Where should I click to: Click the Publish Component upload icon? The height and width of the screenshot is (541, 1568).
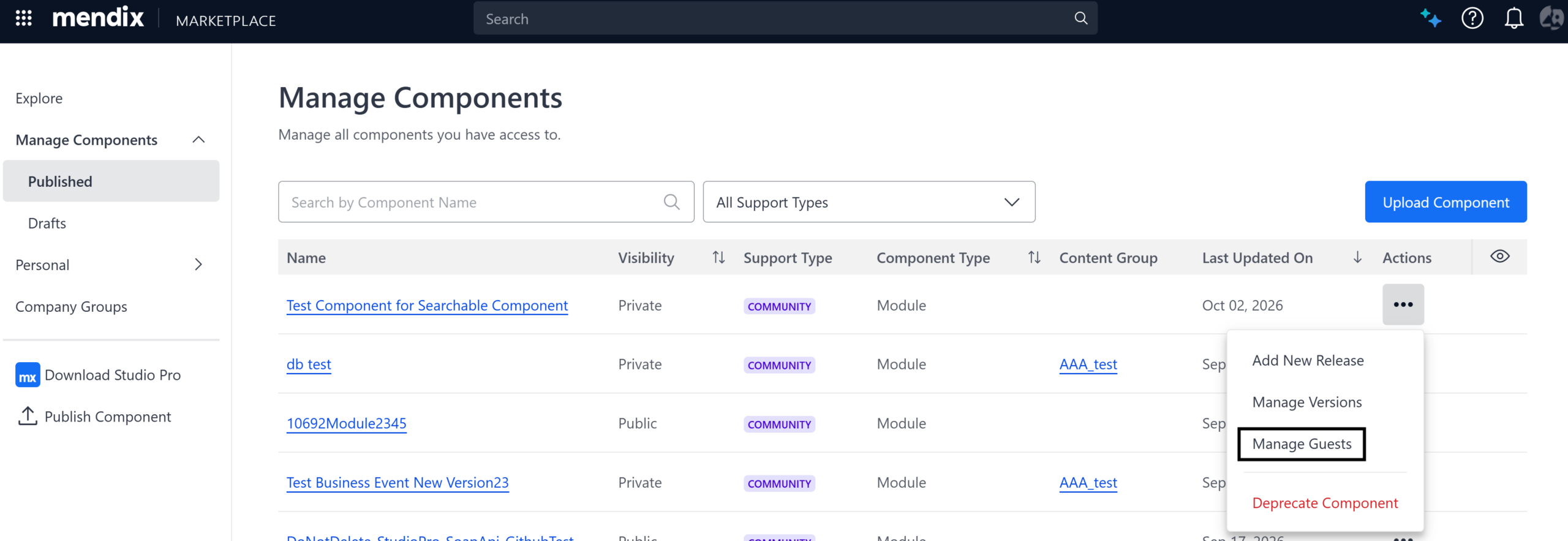point(28,417)
